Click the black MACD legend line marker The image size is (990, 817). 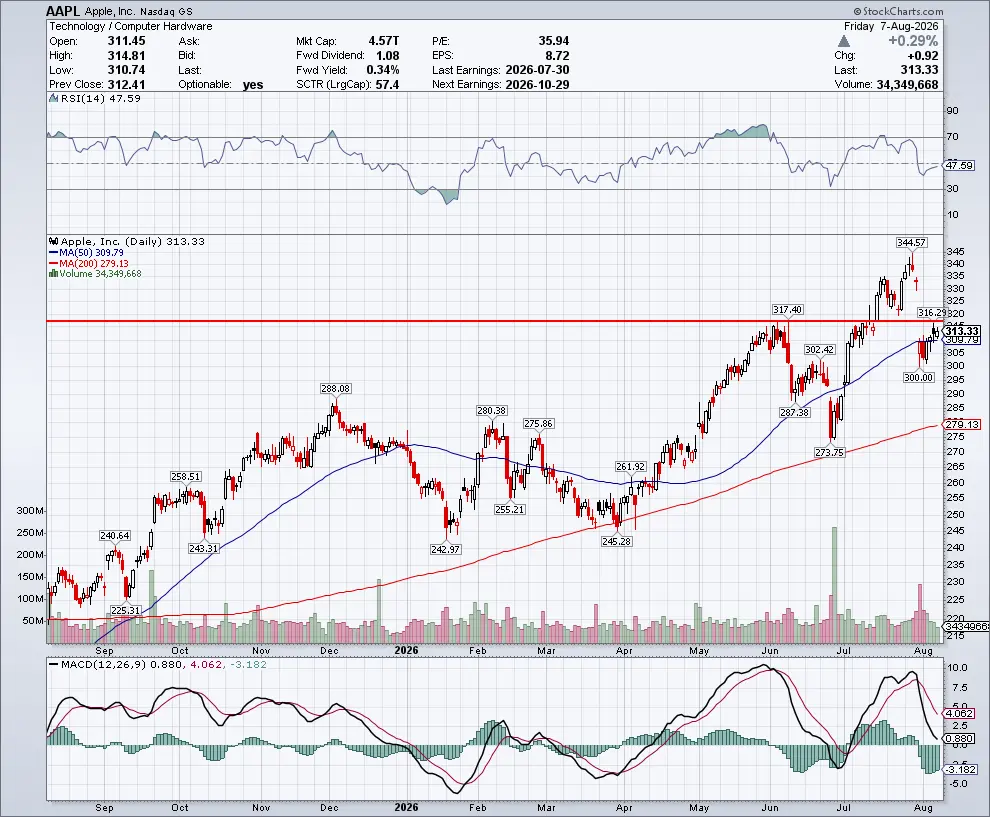pyautogui.click(x=54, y=665)
